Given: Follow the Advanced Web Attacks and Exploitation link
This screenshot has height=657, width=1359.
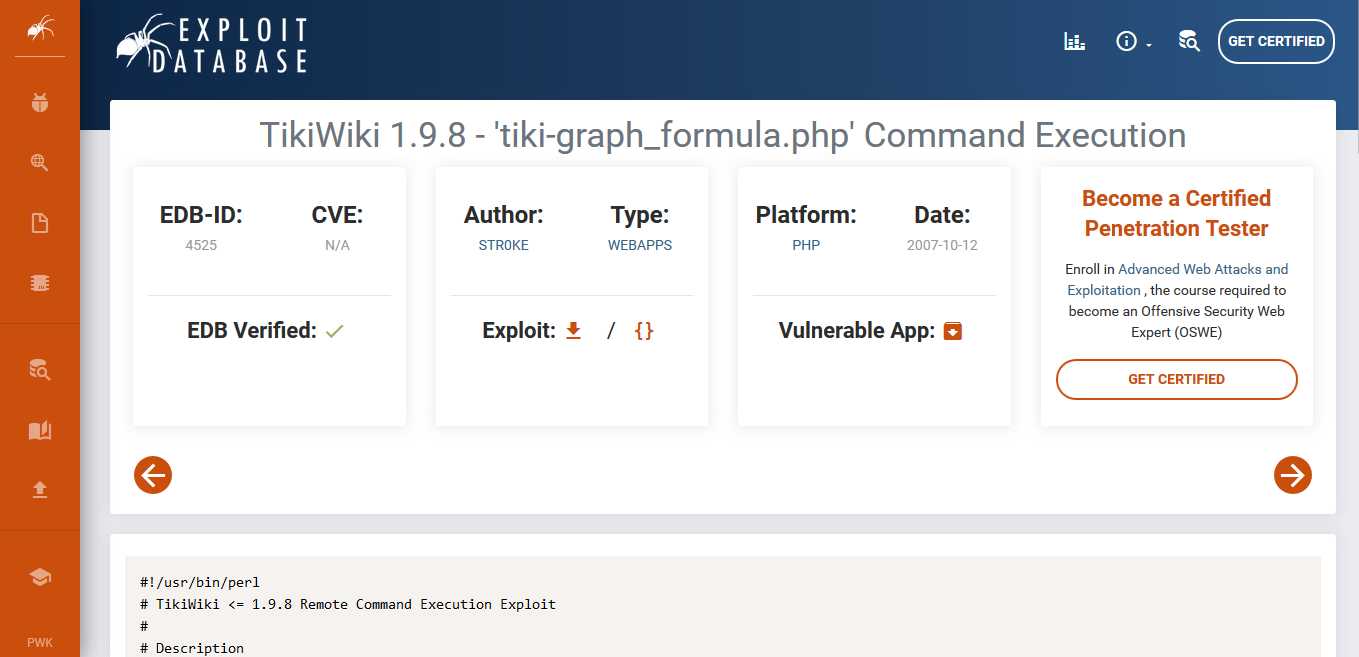Looking at the screenshot, I should click(x=1178, y=279).
